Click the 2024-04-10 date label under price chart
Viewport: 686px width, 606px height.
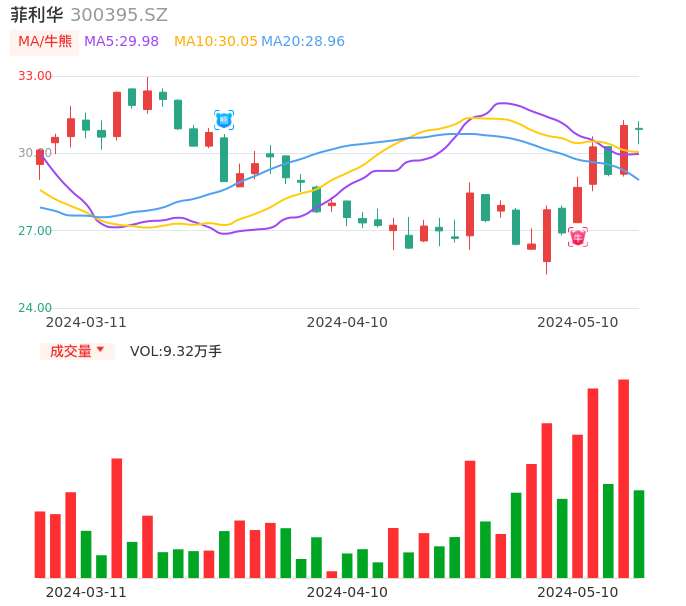347,322
